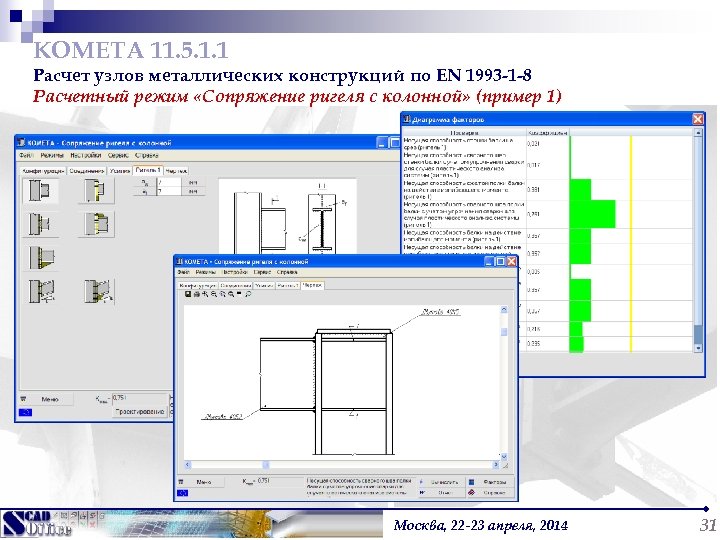Select the highlighted plain beam-to-column joint thumbnail
The width and height of the screenshot is (720, 540).
pos(40,191)
